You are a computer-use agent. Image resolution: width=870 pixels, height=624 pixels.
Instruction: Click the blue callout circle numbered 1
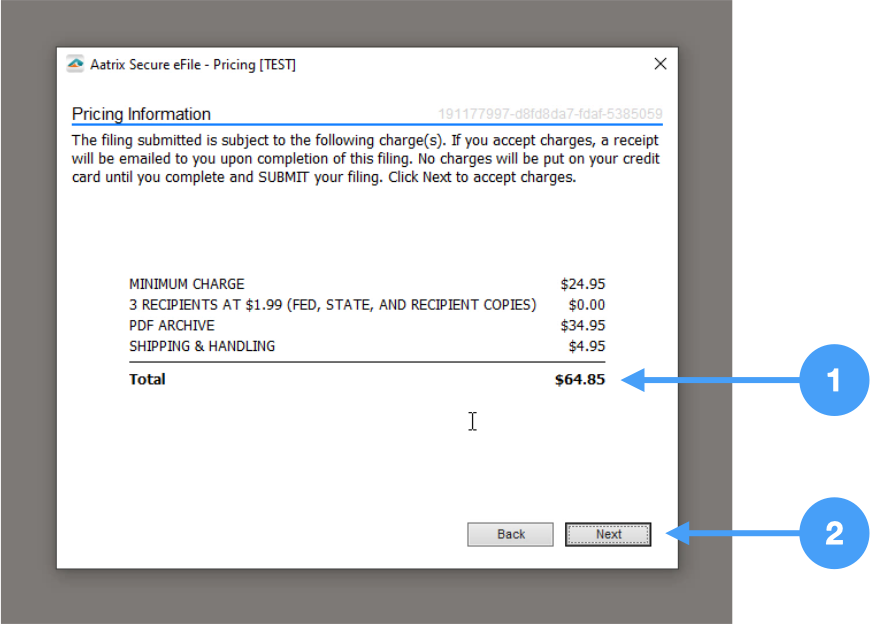(x=834, y=380)
